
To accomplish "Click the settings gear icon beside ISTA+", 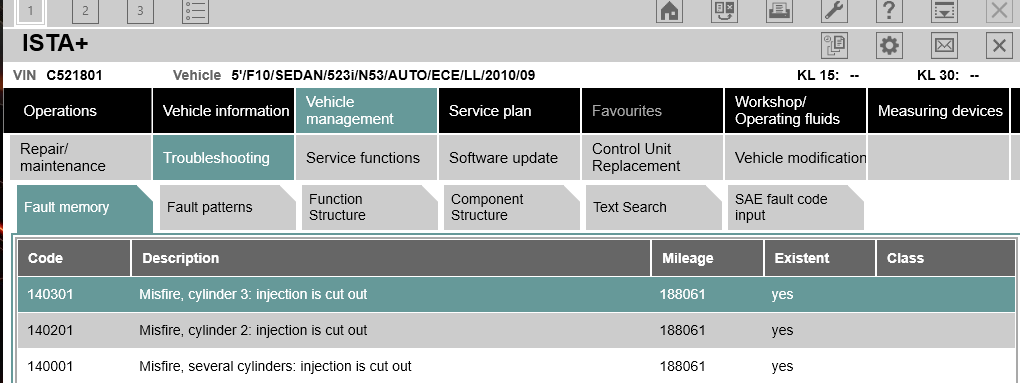I will coord(889,46).
